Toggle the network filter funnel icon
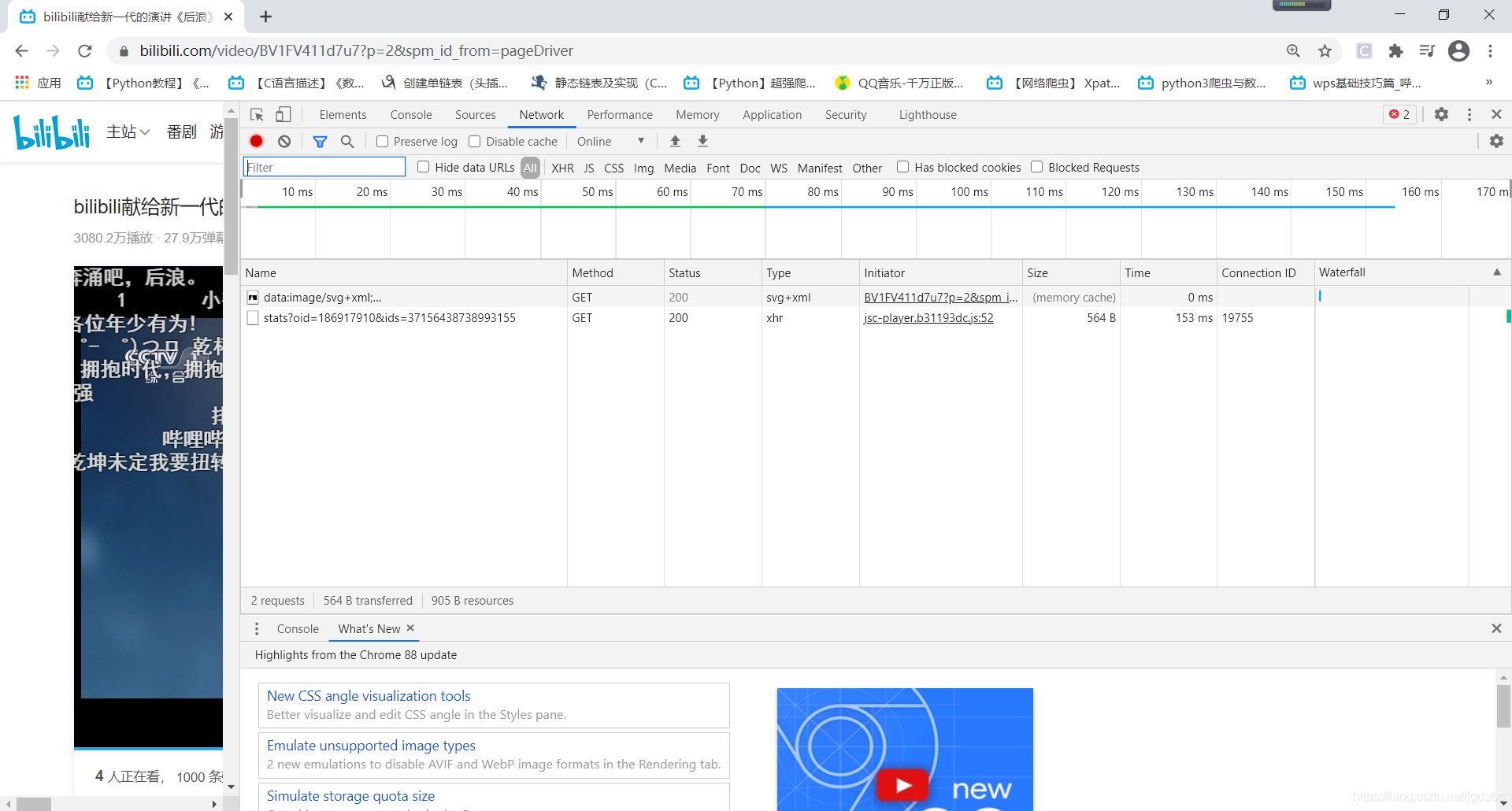This screenshot has width=1512, height=811. [320, 142]
